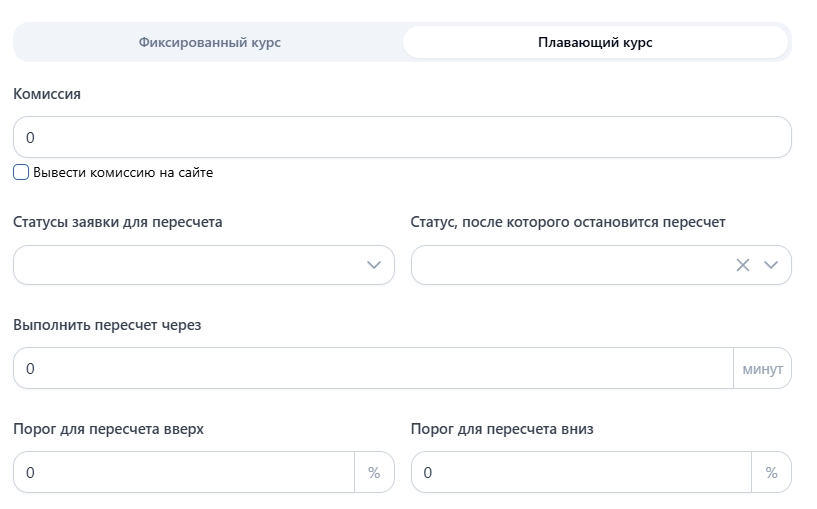This screenshot has width=817, height=509.
Task: Enable the Вывести комиссию на сайте checkbox
Action: 21,172
